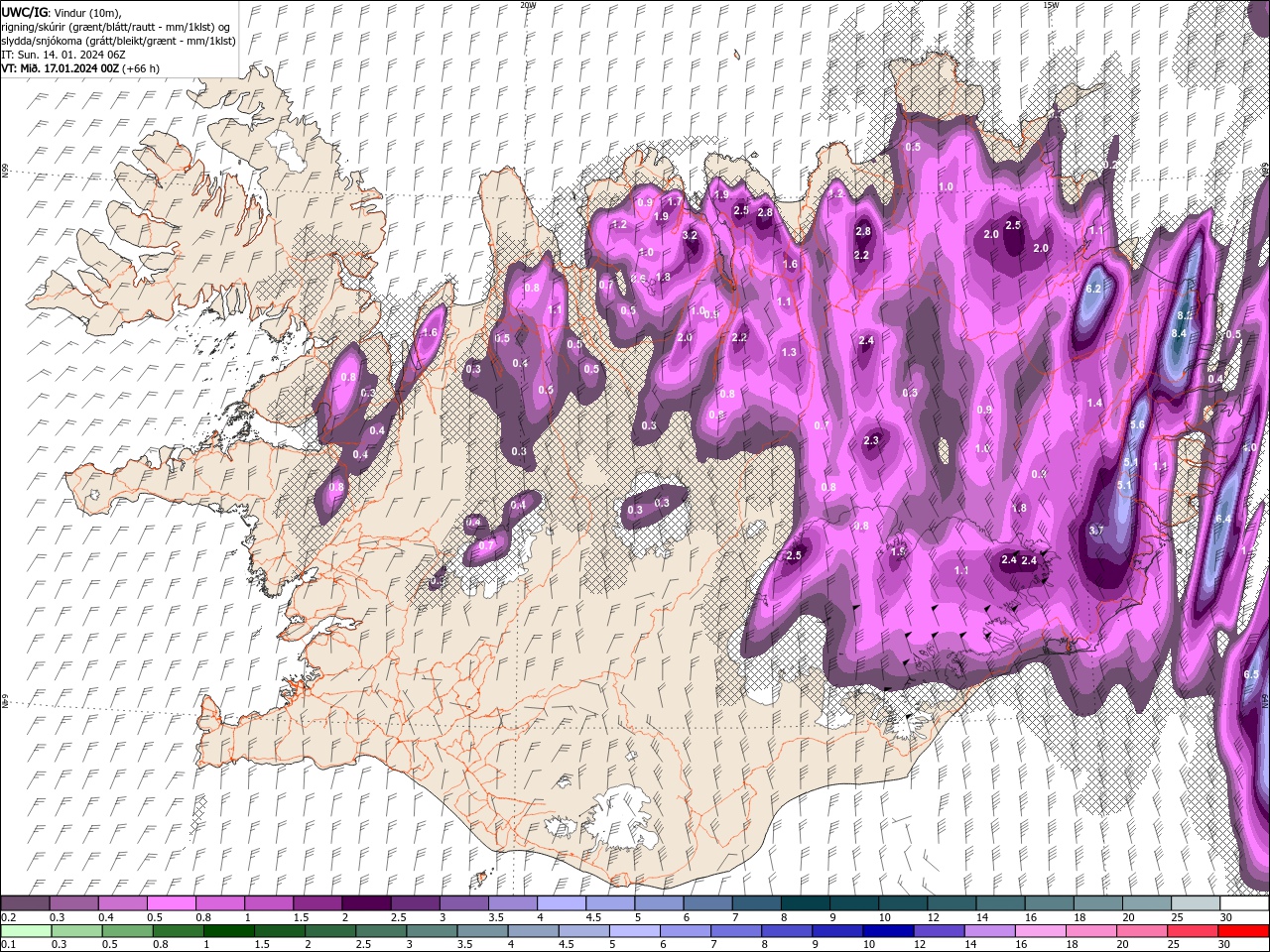The image size is (1270, 952).
Task: Click the '15W' longitude label
Action: click(x=1051, y=4)
